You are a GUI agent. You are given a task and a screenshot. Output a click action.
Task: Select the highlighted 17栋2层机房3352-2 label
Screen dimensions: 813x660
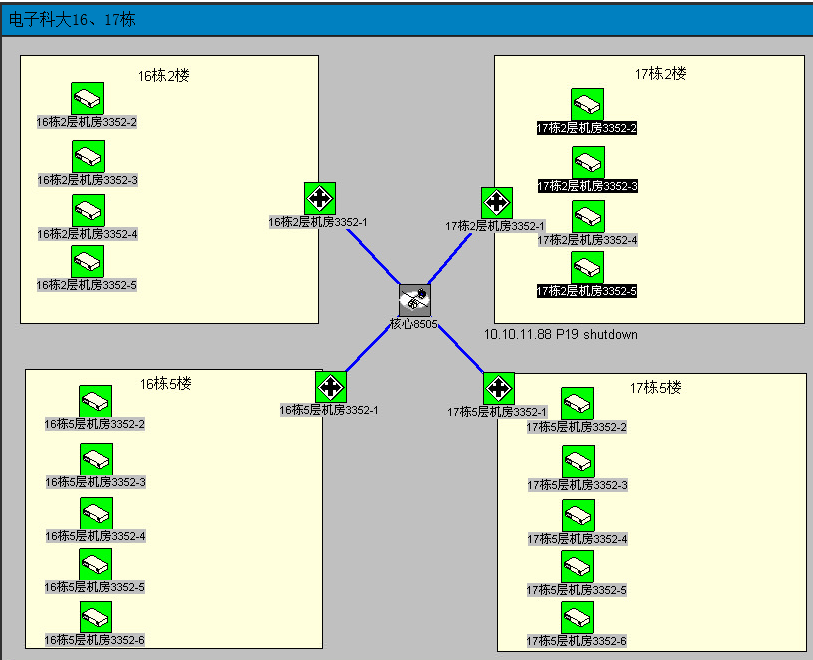coord(587,128)
